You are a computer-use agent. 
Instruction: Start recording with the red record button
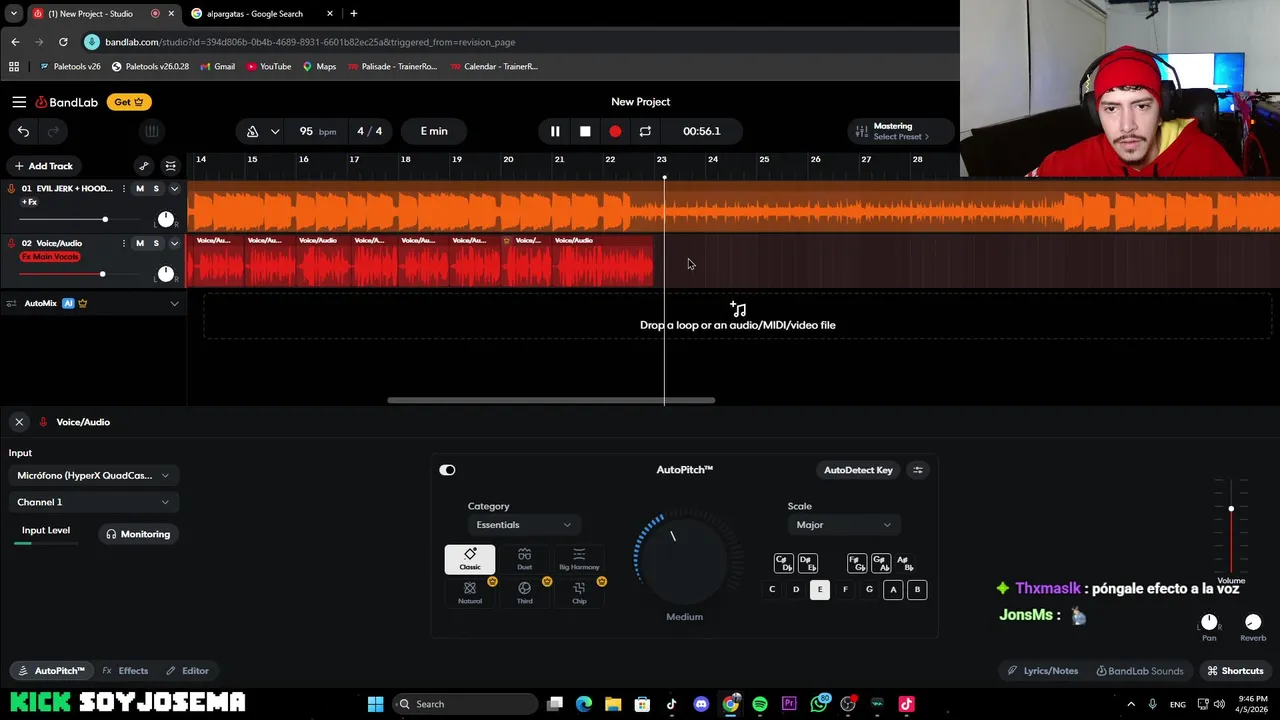pos(615,131)
